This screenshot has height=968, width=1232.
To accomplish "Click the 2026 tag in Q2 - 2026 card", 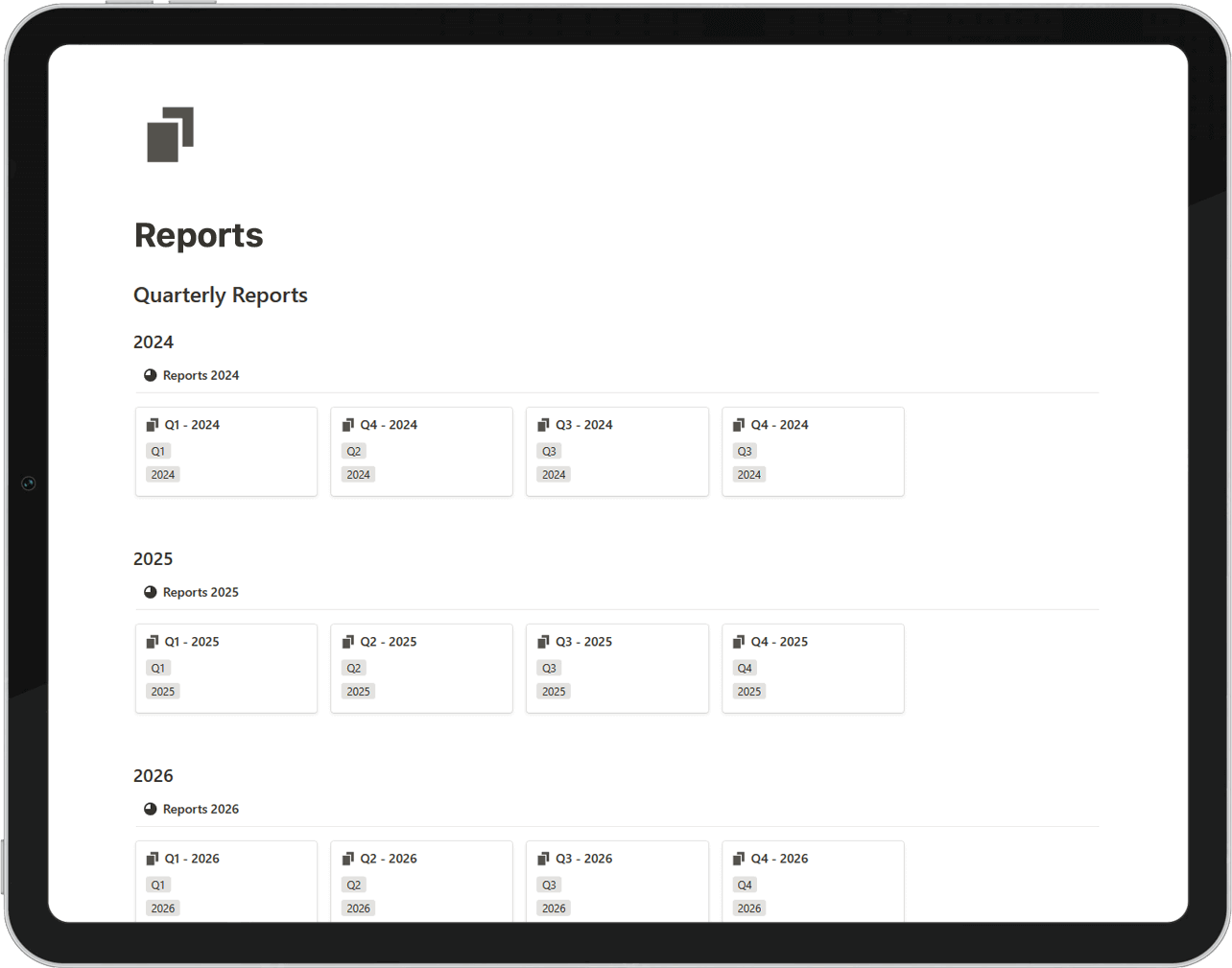I will point(359,909).
